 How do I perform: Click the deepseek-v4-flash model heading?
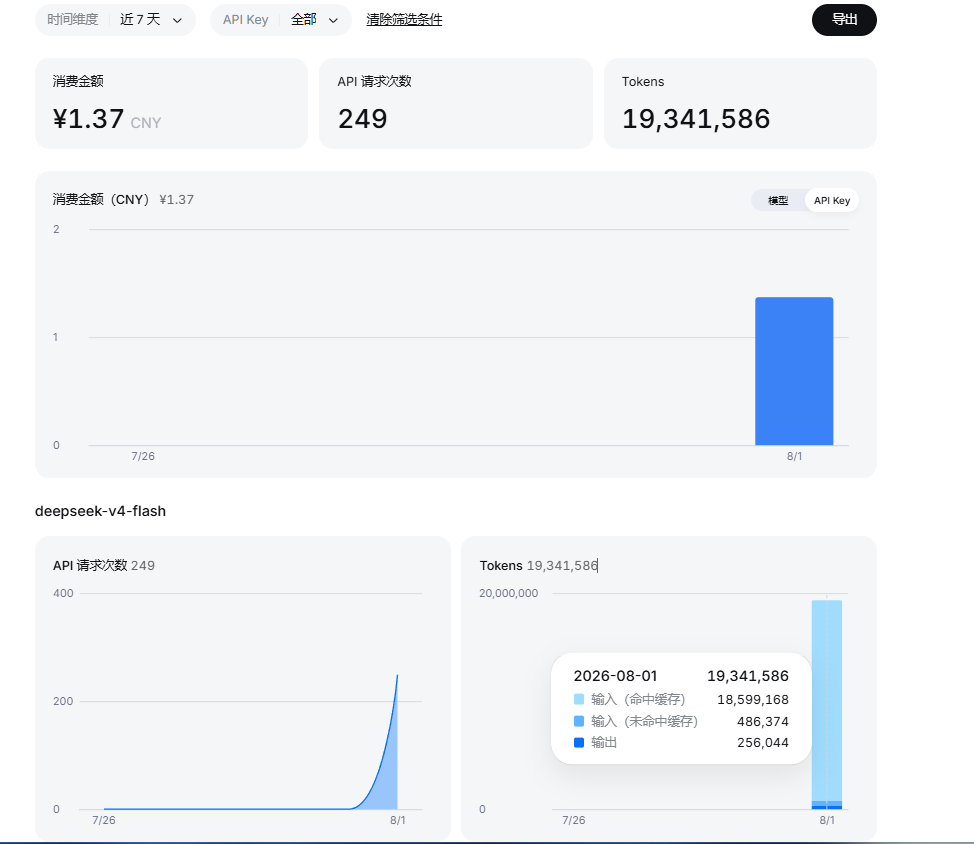(x=101, y=511)
